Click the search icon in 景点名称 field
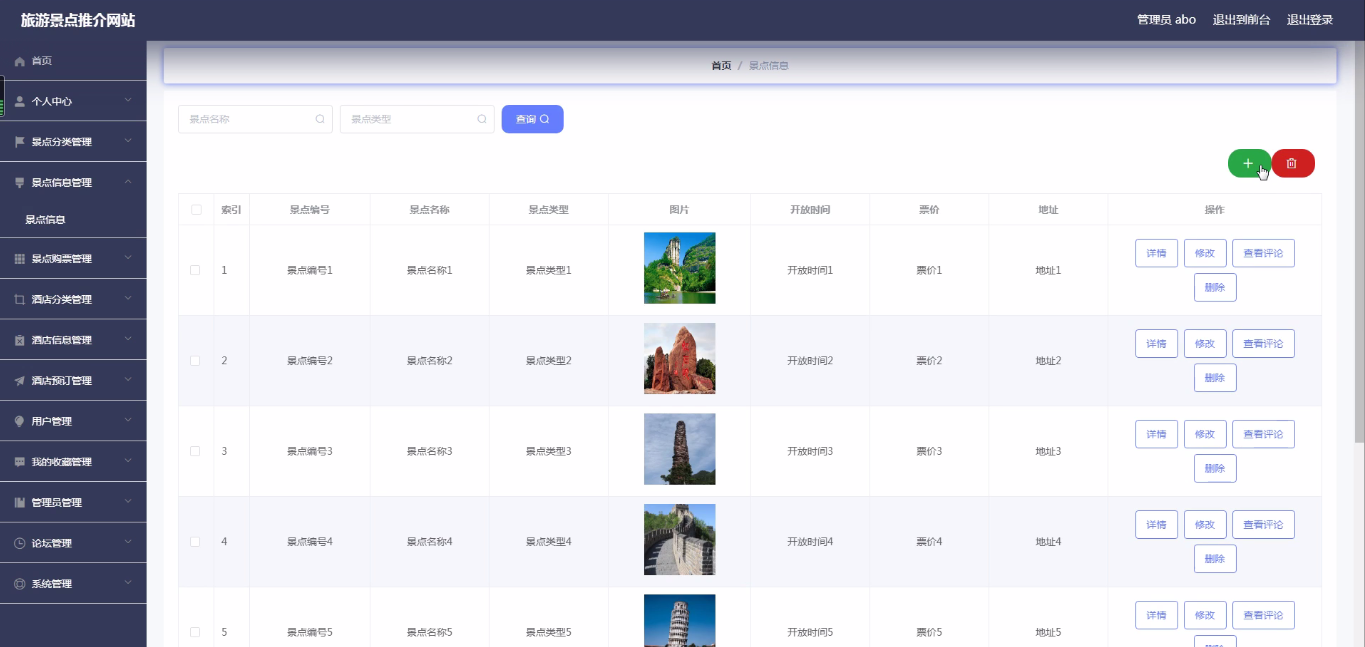Screen dimensions: 1365x647 click(x=320, y=119)
